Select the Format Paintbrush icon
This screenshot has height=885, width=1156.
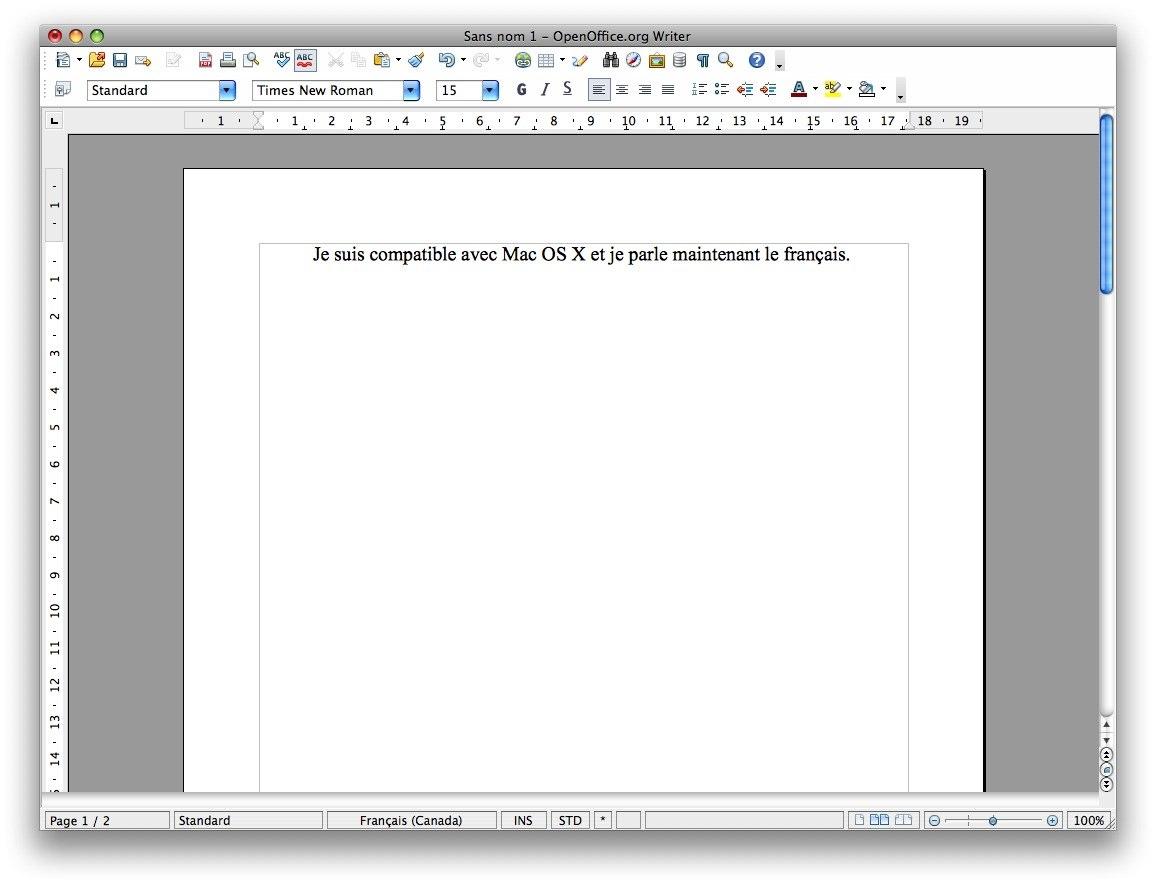pos(417,60)
